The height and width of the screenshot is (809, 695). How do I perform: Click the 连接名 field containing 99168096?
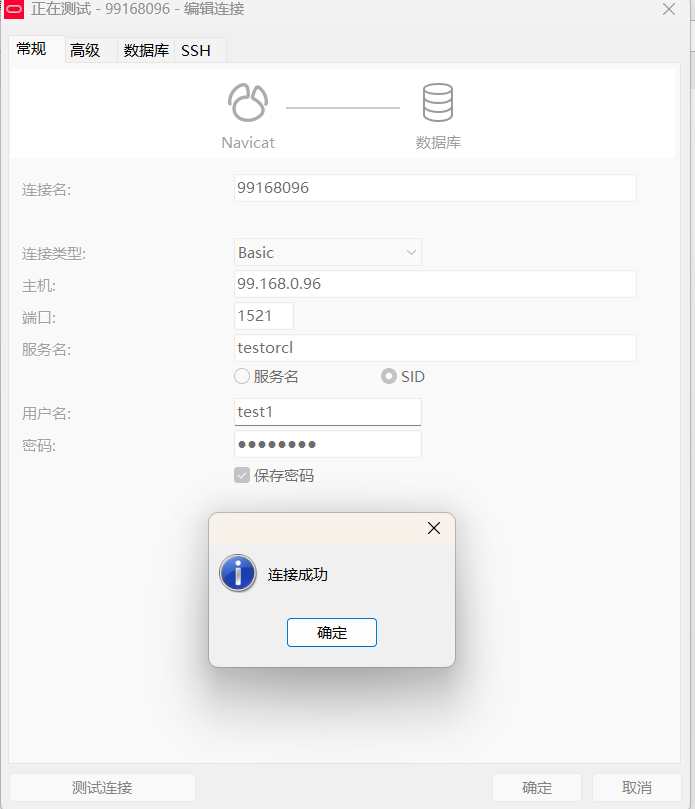[435, 188]
